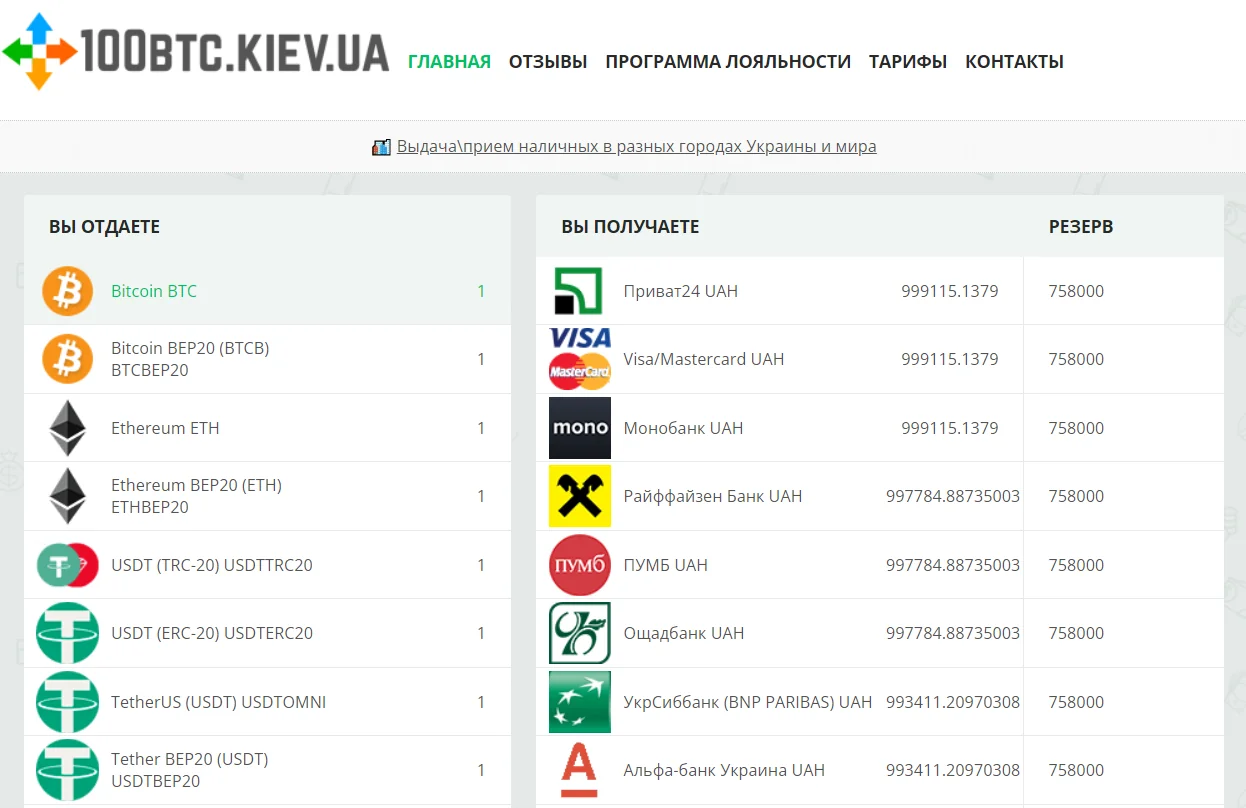This screenshot has height=808, width=1246.
Task: Click the Приват24 green bank logo
Action: (x=579, y=291)
